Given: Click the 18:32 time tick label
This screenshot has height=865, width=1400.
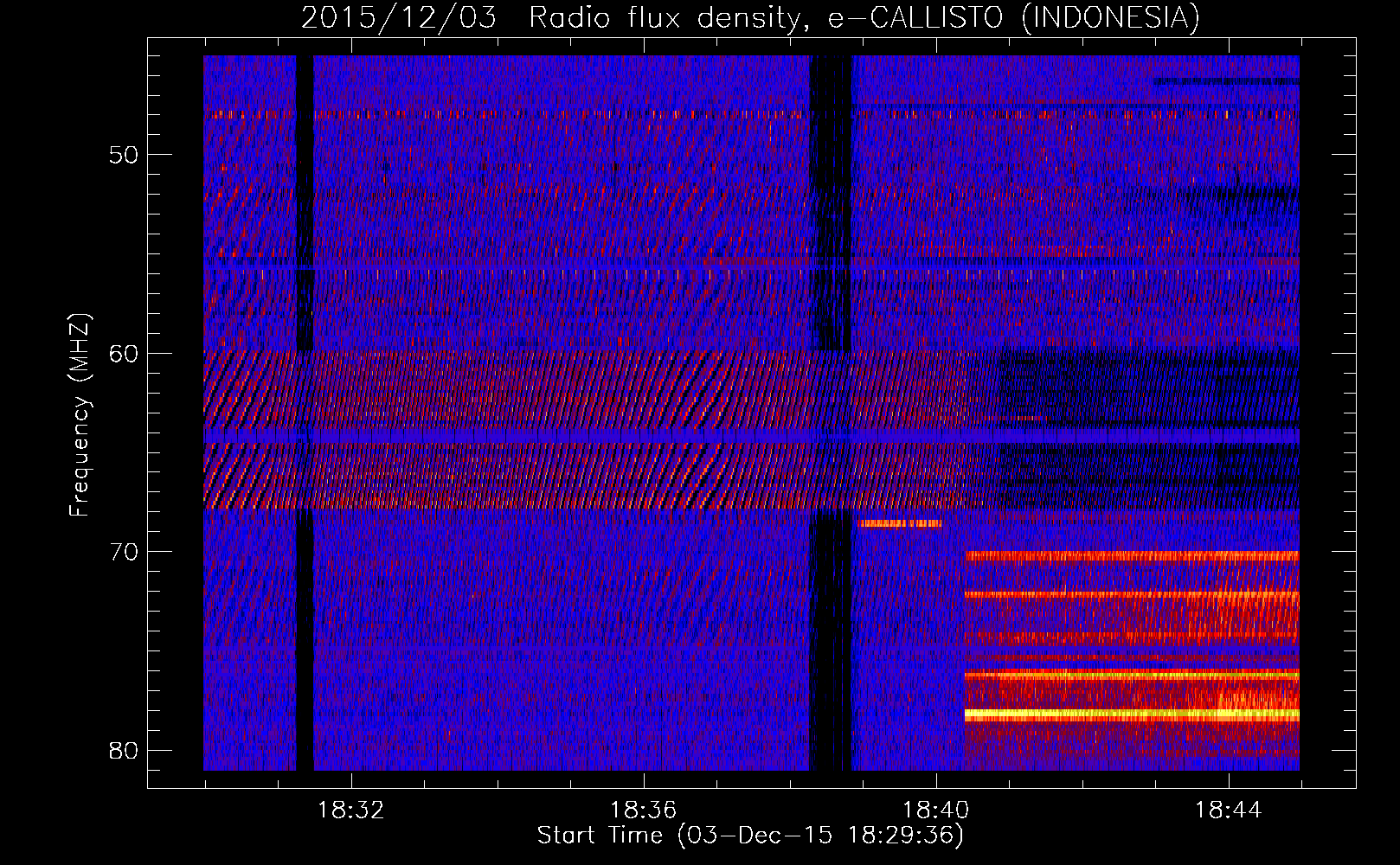Looking at the screenshot, I should coord(350,811).
